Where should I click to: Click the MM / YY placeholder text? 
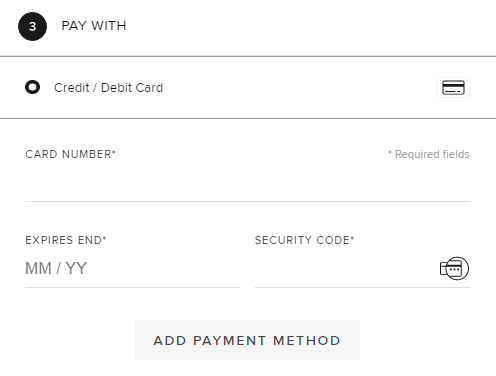point(56,268)
